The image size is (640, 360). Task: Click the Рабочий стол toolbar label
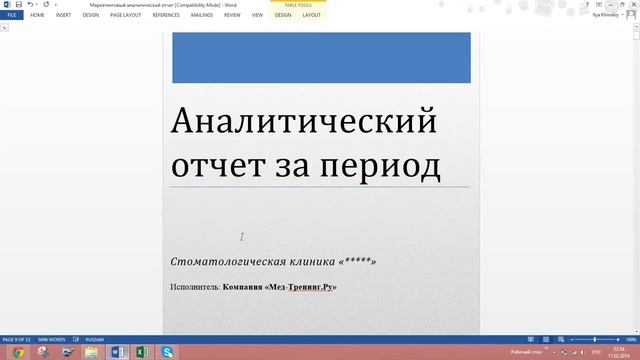point(526,352)
